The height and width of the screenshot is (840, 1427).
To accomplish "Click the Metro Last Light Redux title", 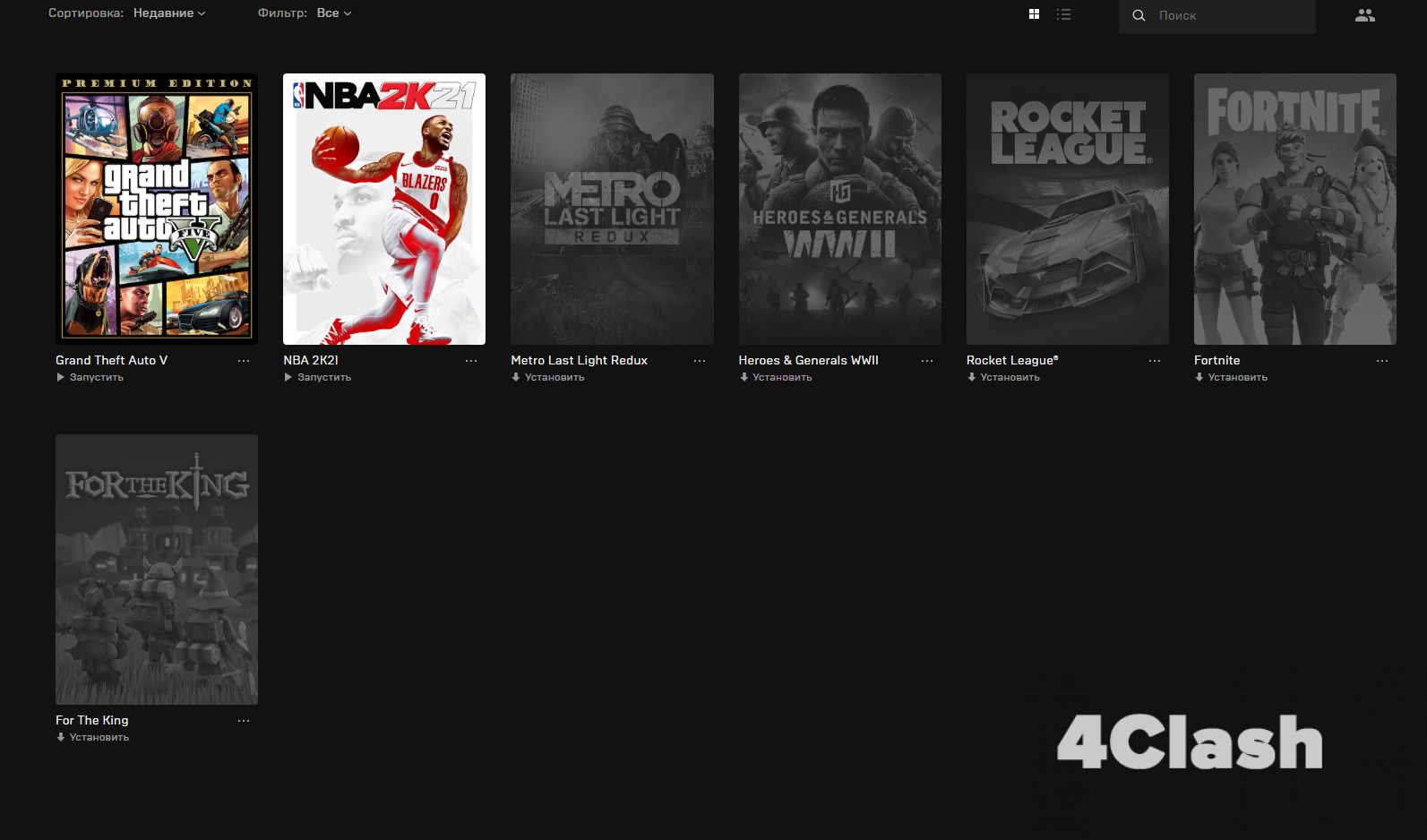I will pos(580,361).
